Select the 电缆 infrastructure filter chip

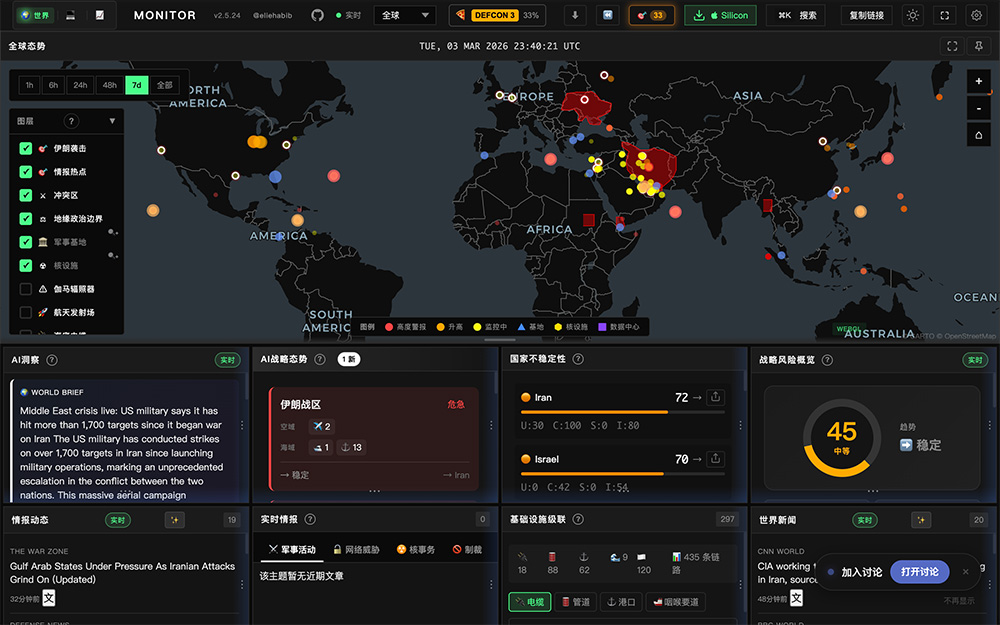click(529, 602)
